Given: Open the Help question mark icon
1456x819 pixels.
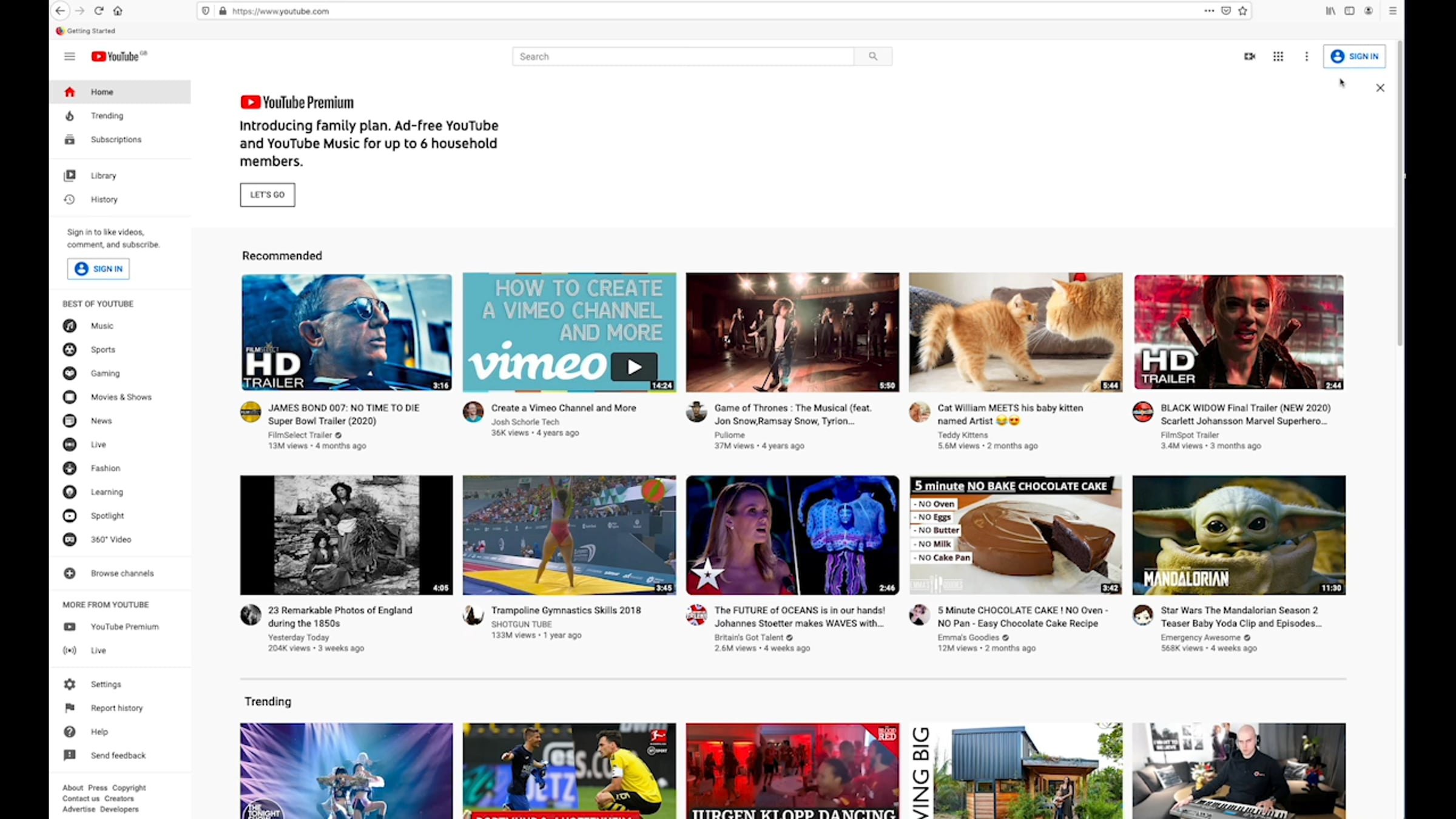Looking at the screenshot, I should pos(70,731).
